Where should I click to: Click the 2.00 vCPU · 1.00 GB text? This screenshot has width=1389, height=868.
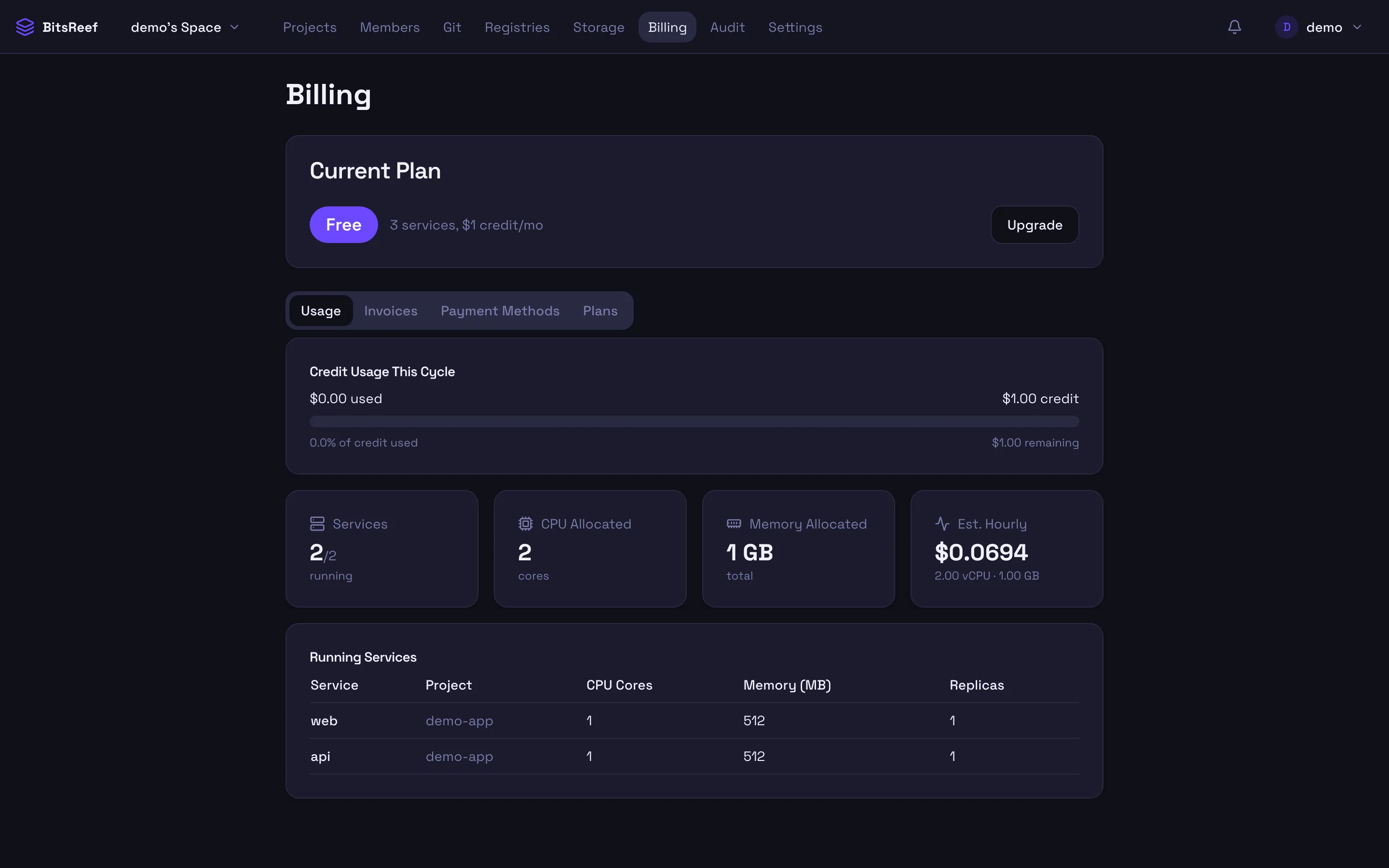(x=986, y=576)
